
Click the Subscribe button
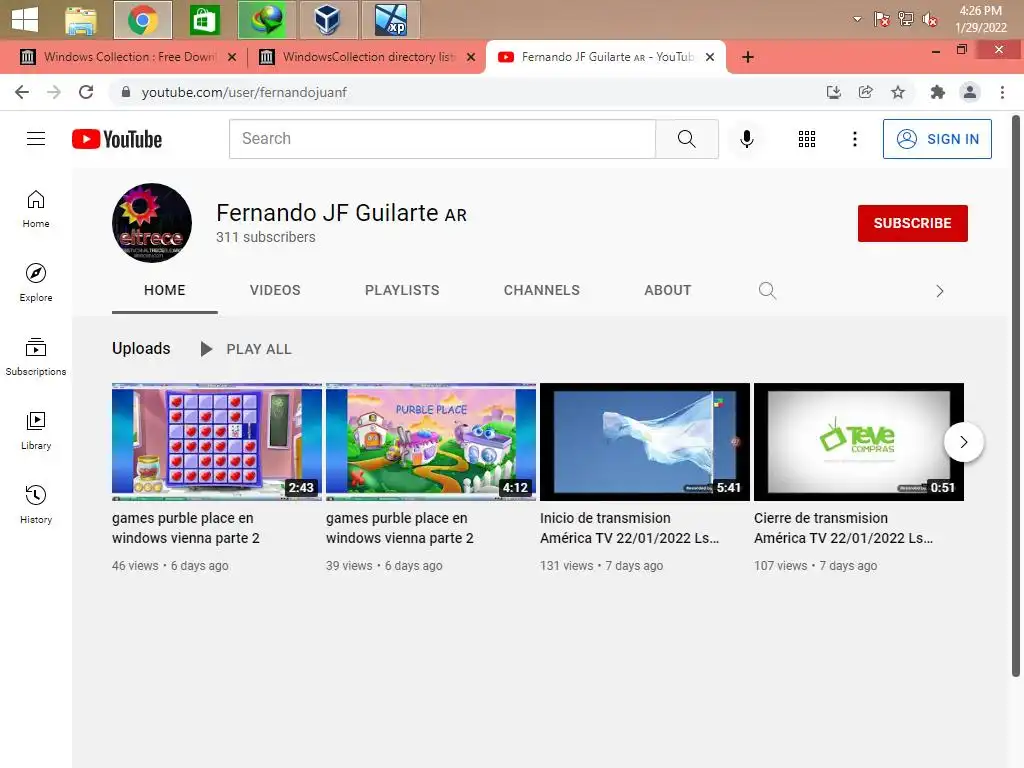[x=912, y=223]
